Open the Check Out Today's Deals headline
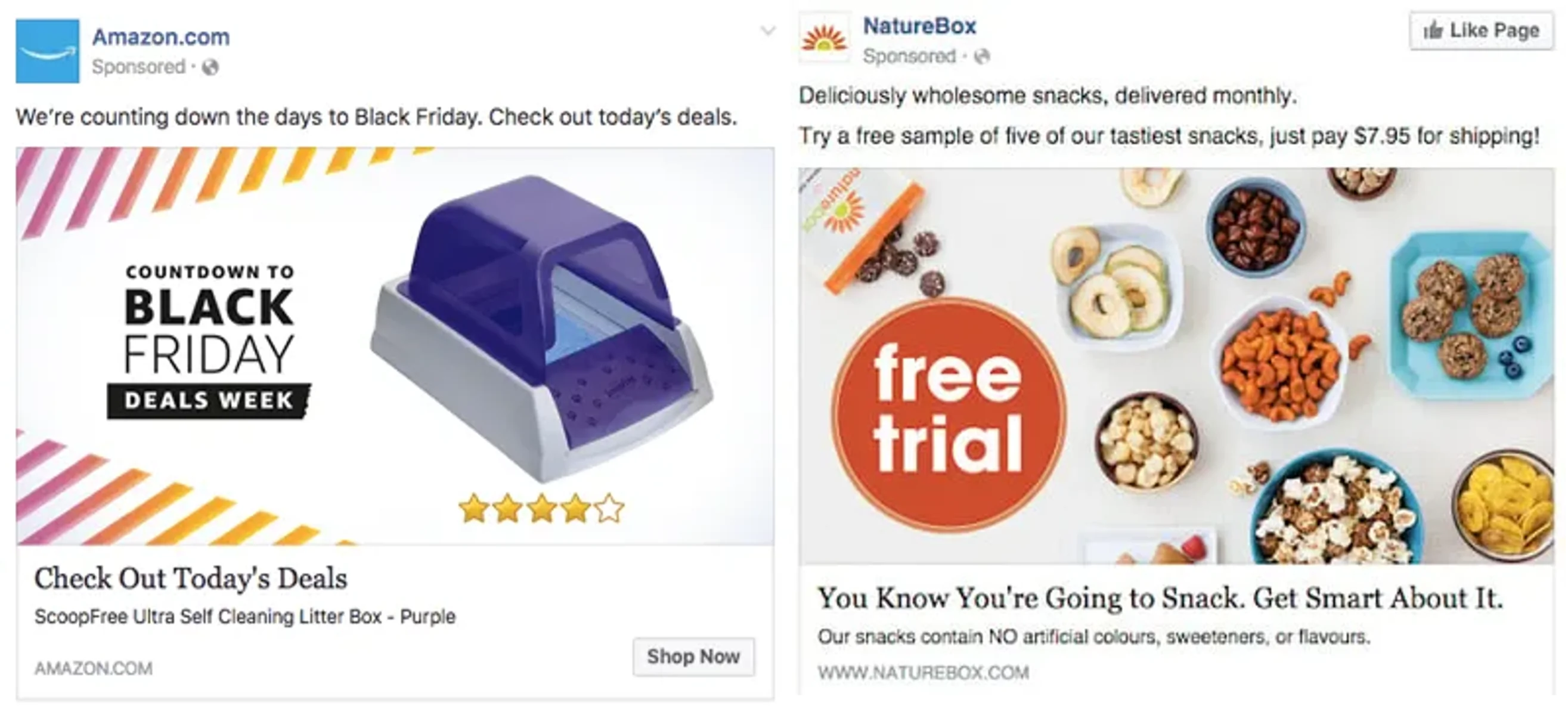The height and width of the screenshot is (727, 1568). (x=191, y=578)
